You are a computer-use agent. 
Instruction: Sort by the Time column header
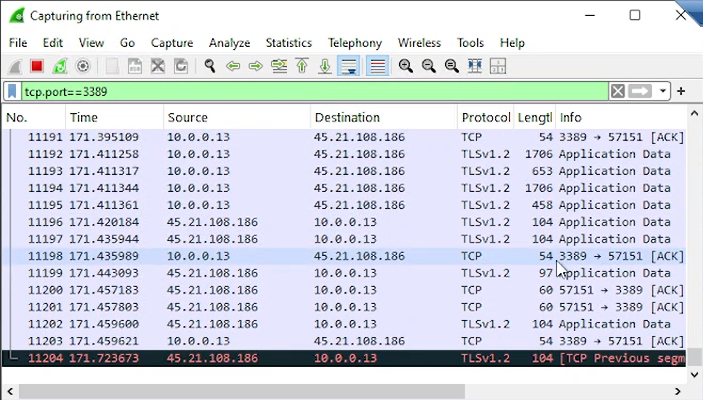tap(115, 117)
